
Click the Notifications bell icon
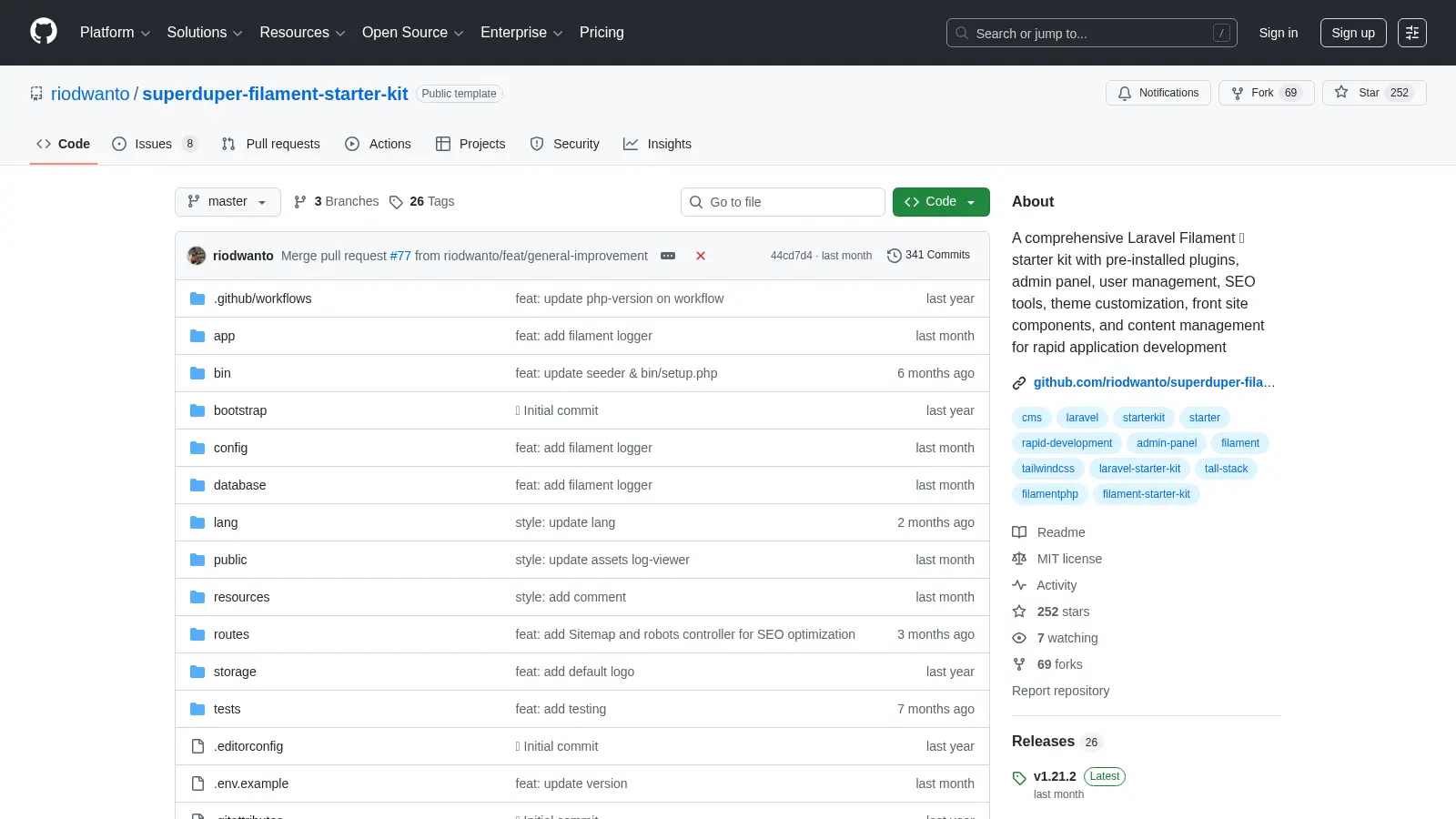click(x=1125, y=93)
